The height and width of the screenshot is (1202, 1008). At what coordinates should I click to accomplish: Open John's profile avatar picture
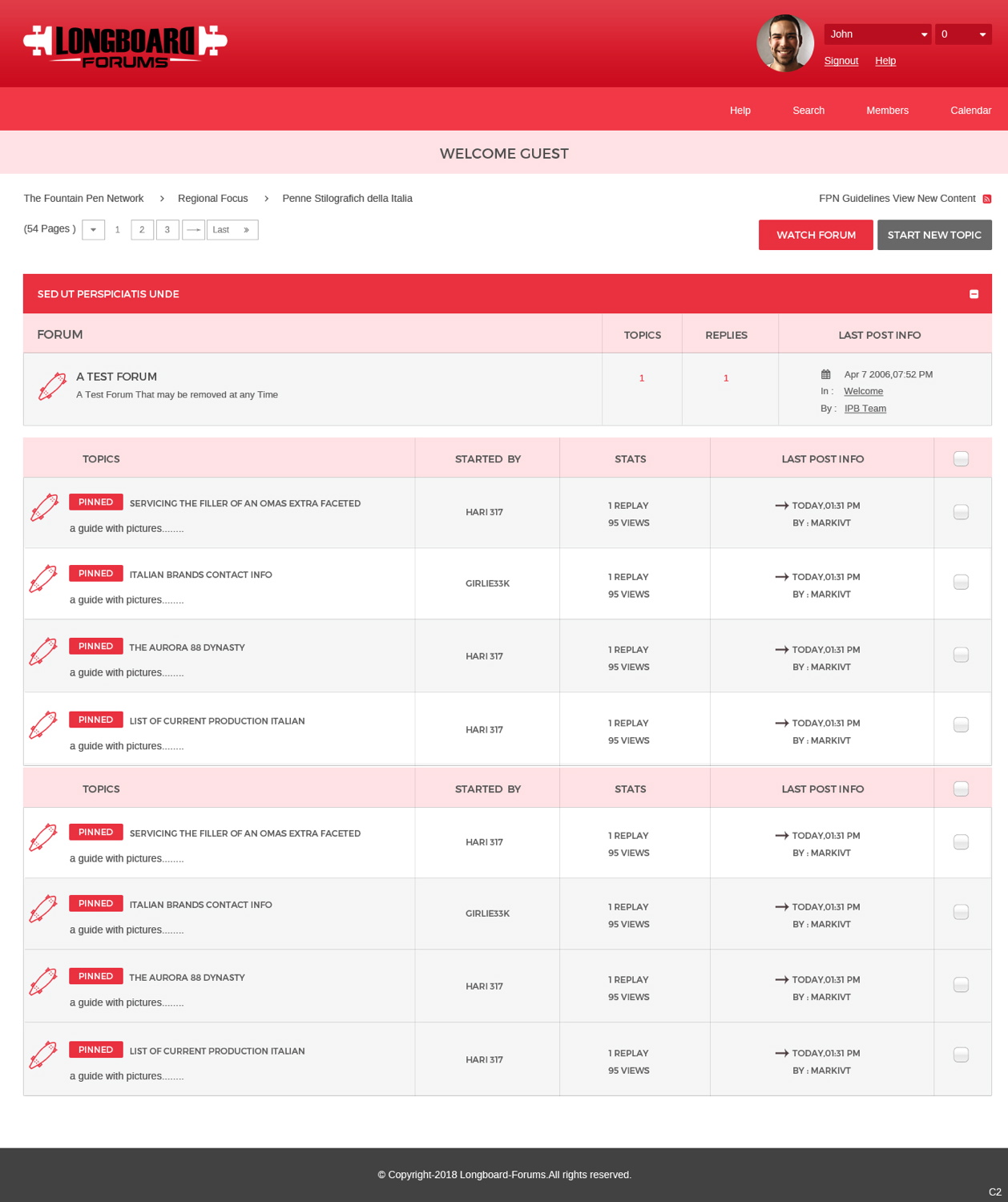(785, 43)
